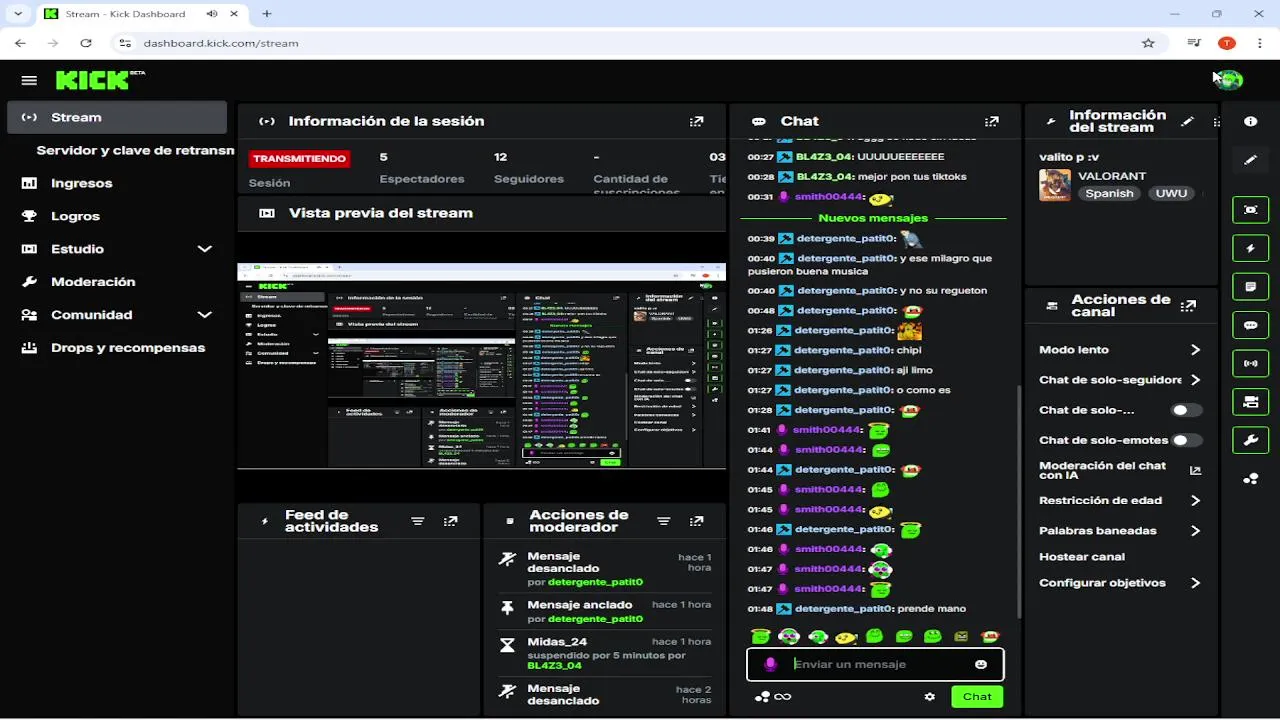The height and width of the screenshot is (720, 1280).
Task: Click the Spanish language tag
Action: pos(1110,193)
